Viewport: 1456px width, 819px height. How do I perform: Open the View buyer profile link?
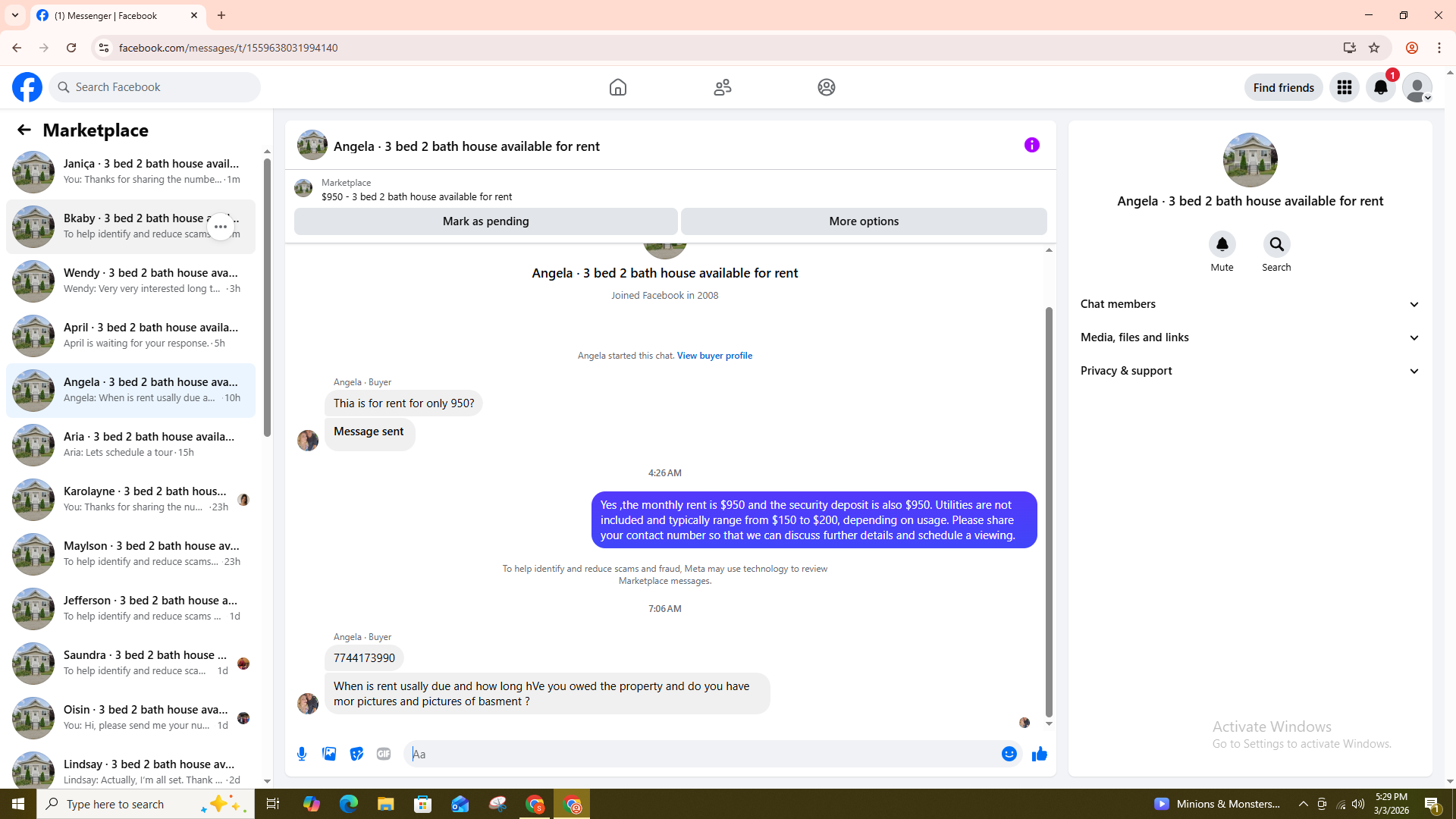click(714, 356)
